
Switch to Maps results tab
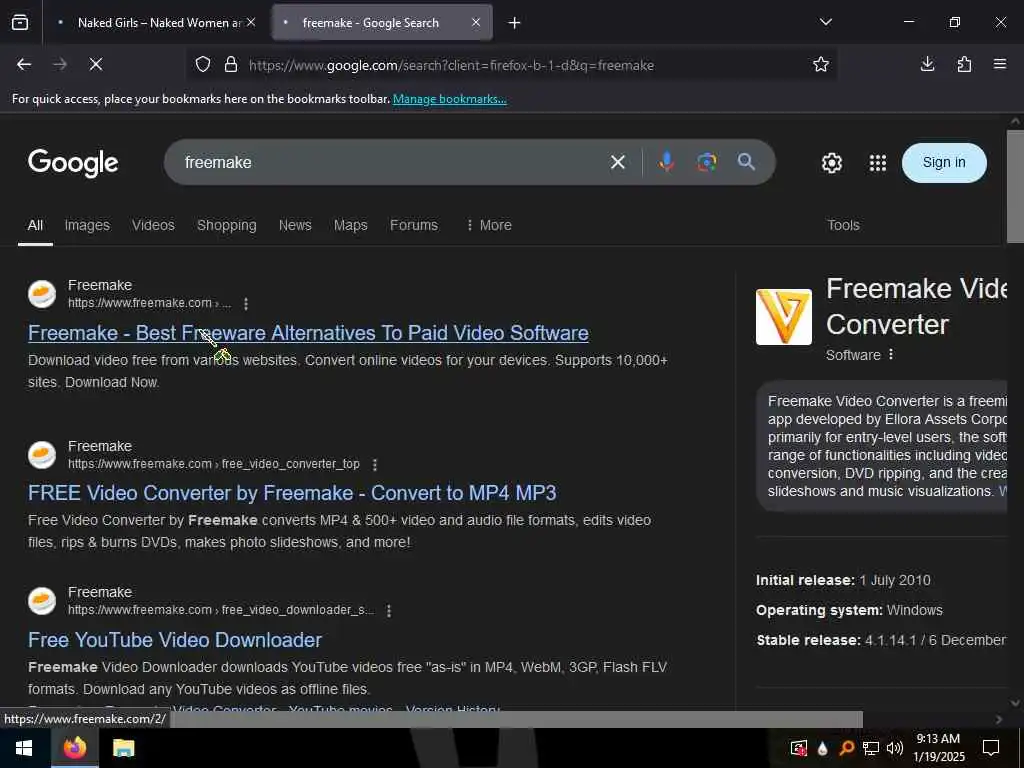tap(351, 225)
